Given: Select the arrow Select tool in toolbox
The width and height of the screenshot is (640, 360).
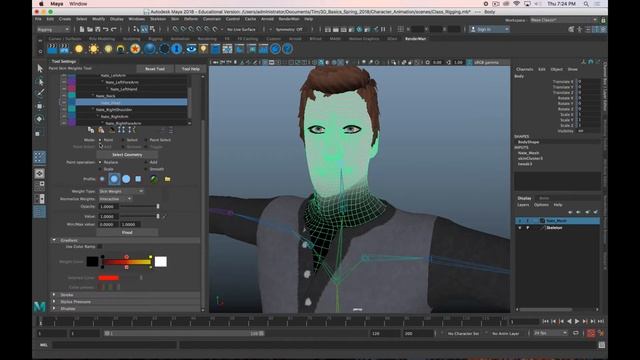Looking at the screenshot, I should pyautogui.click(x=40, y=68).
